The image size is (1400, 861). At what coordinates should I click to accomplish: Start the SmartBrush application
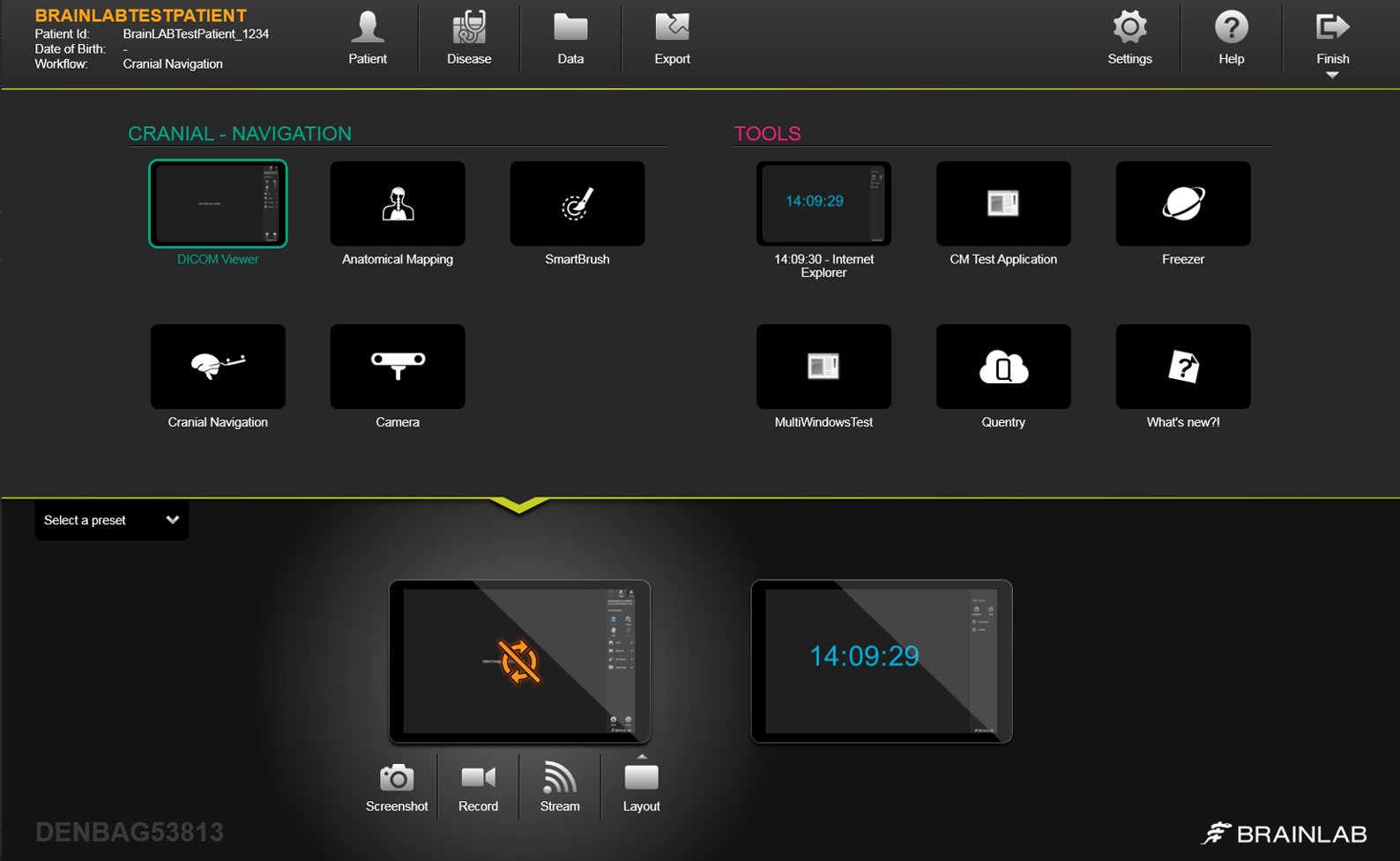tap(577, 204)
